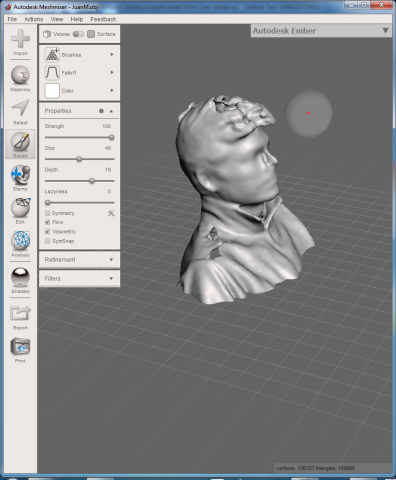Viewport: 396px width, 480px height.
Task: Collapse the Properties section arrow
Action: pos(111,111)
